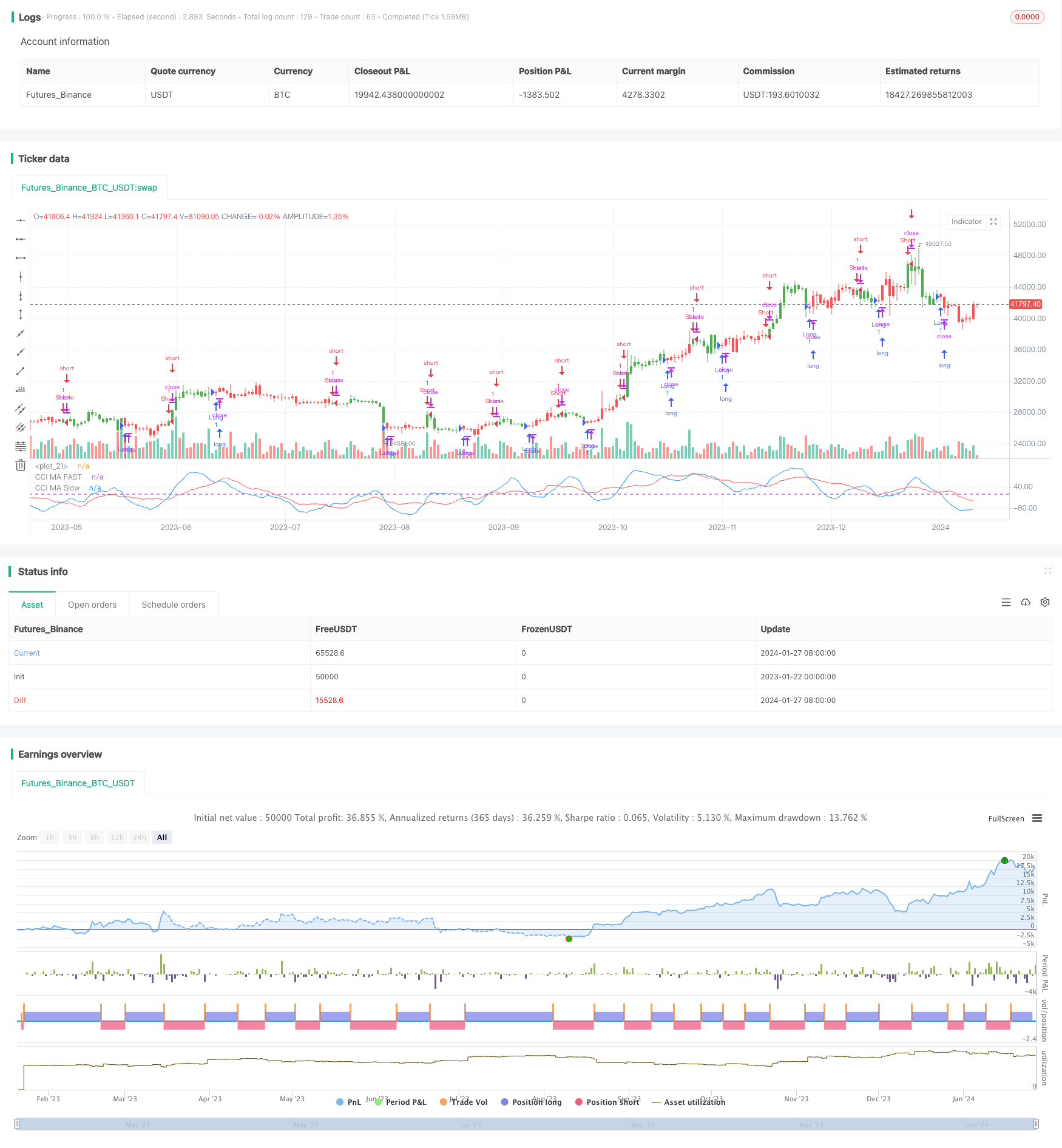
Task: Click the CCI MA Slow indicator label
Action: pyautogui.click(x=57, y=488)
